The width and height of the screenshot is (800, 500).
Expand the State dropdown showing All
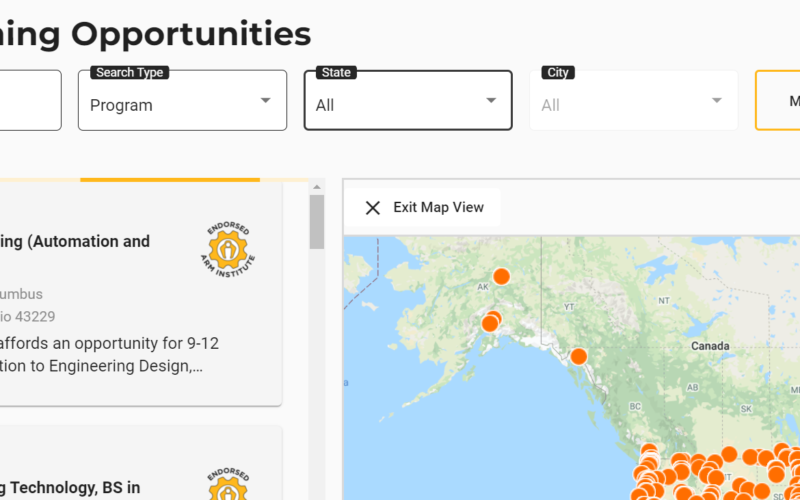(491, 100)
